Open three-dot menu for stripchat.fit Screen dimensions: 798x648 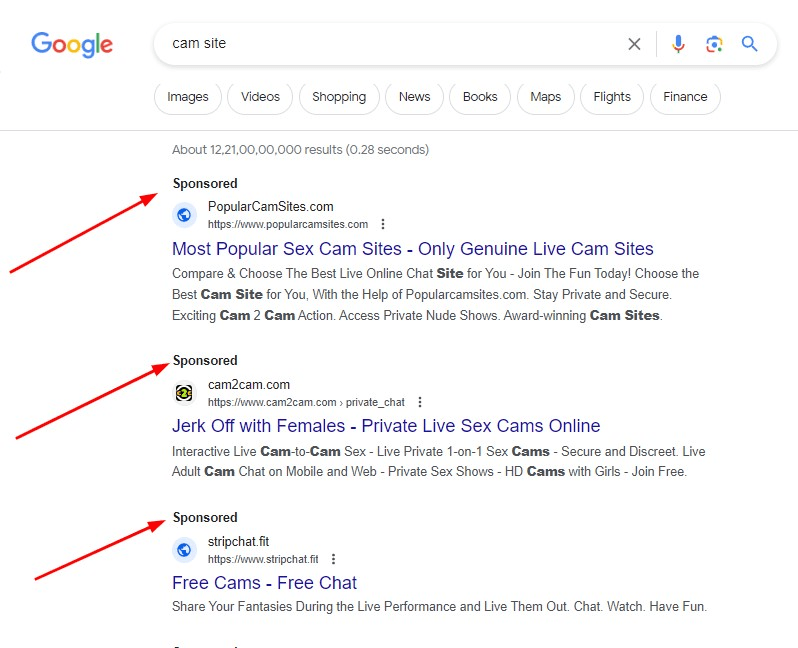pos(333,559)
